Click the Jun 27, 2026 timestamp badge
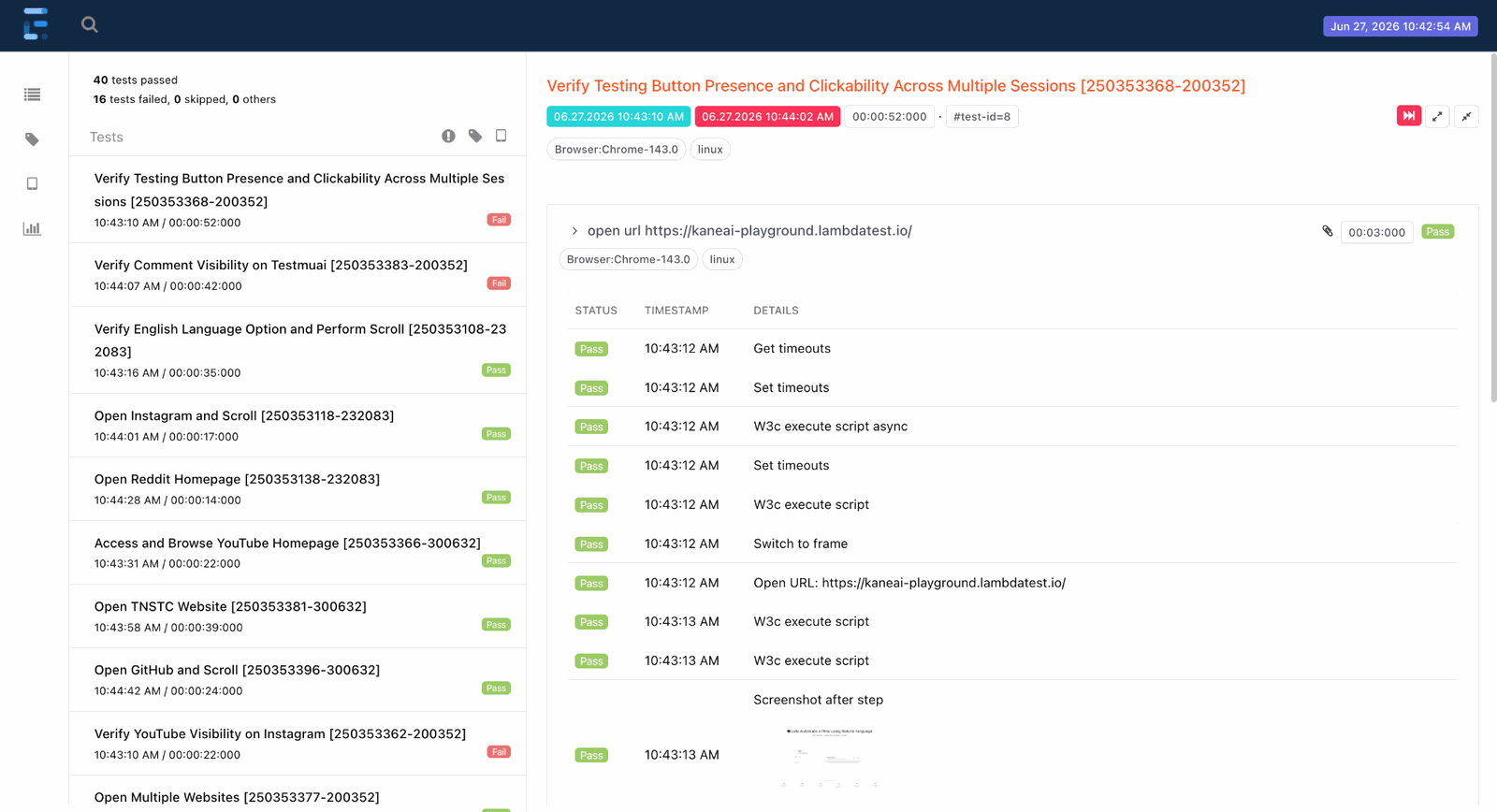Image resolution: width=1497 pixels, height=812 pixels. (1401, 26)
